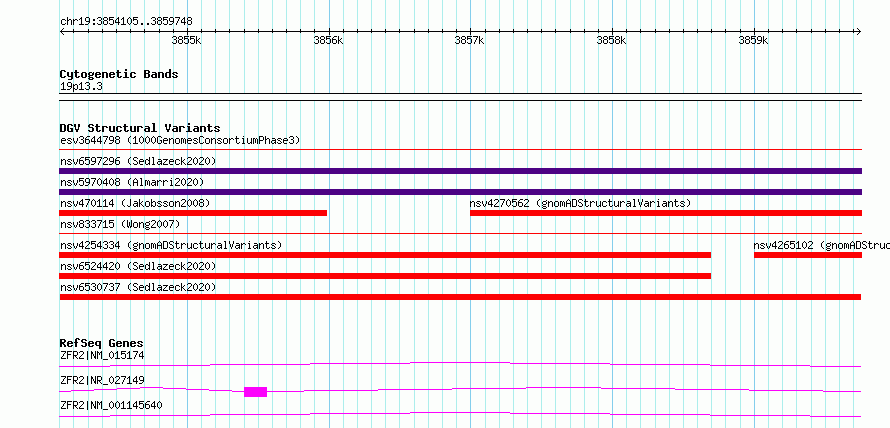Screen dimensions: 890x428
Task: Click the red bar under nsv4265102
Action: click(x=808, y=255)
